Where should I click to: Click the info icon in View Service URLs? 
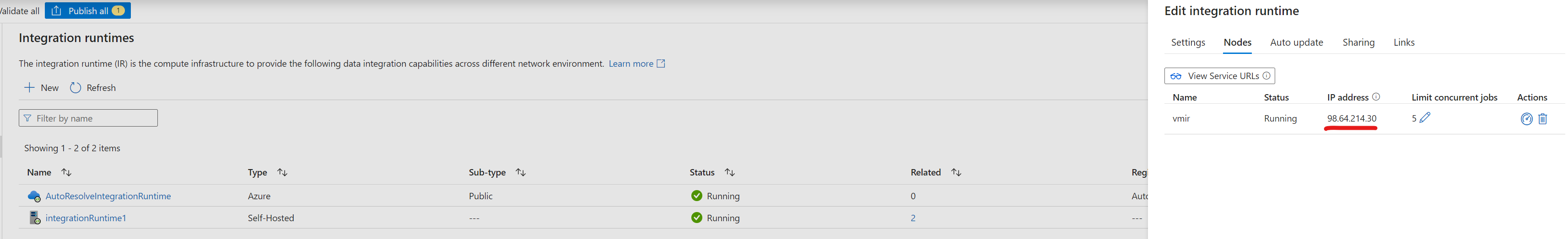tap(1266, 75)
